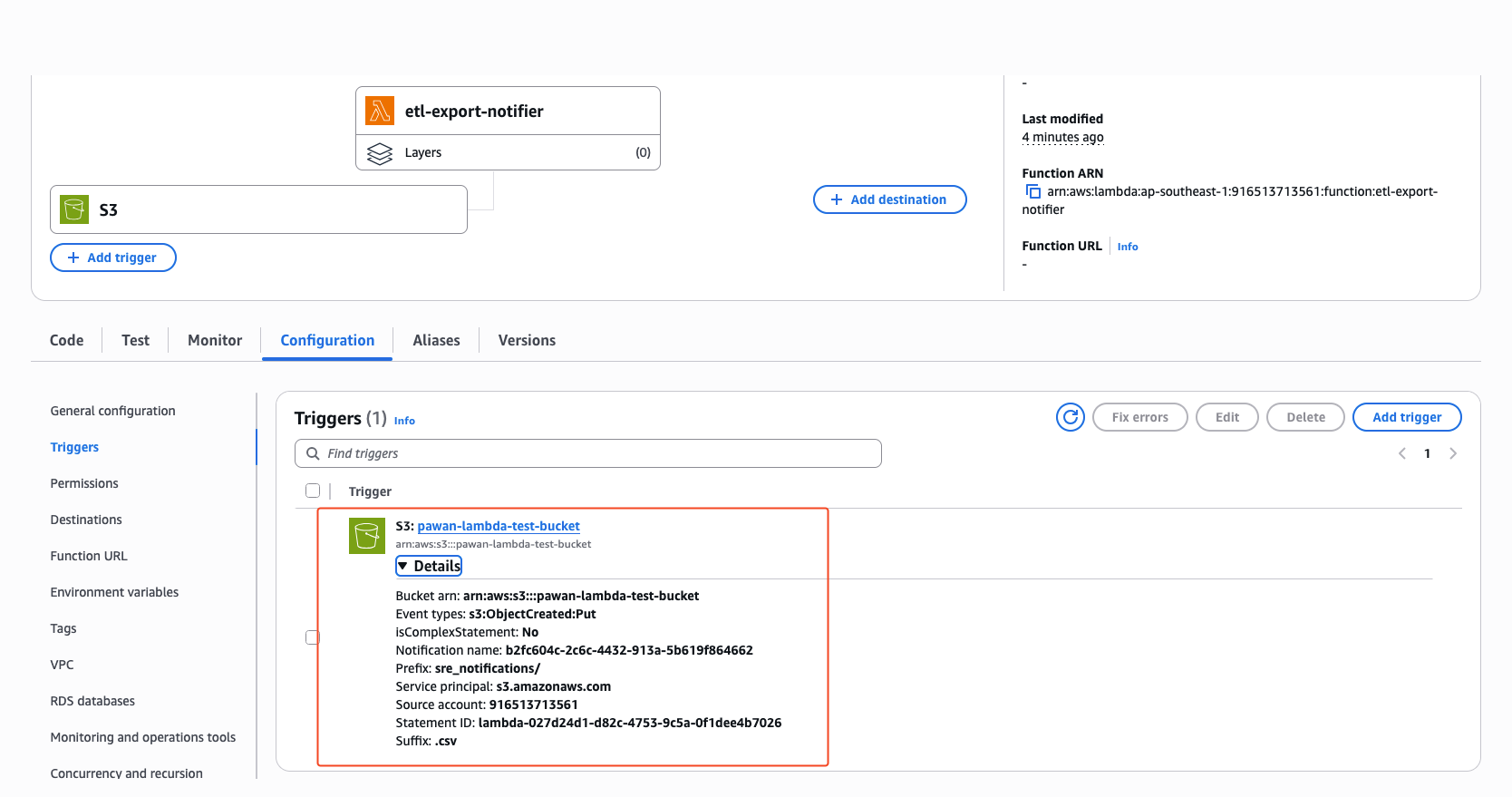
Task: Switch to the Aliases tab
Action: 436,340
